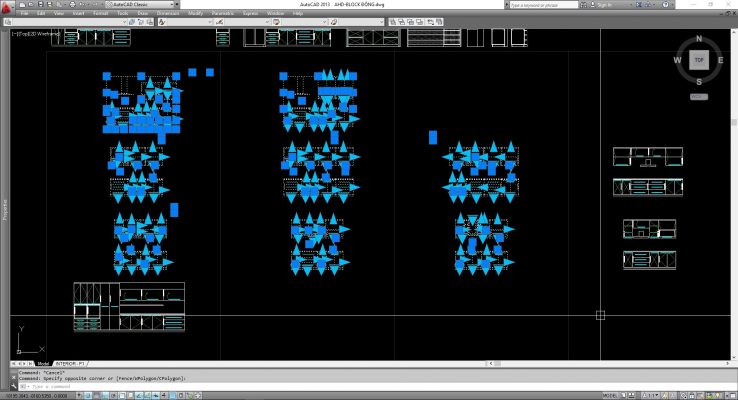
Task: Click the AutoCAD application menu logo
Action: [6, 6]
